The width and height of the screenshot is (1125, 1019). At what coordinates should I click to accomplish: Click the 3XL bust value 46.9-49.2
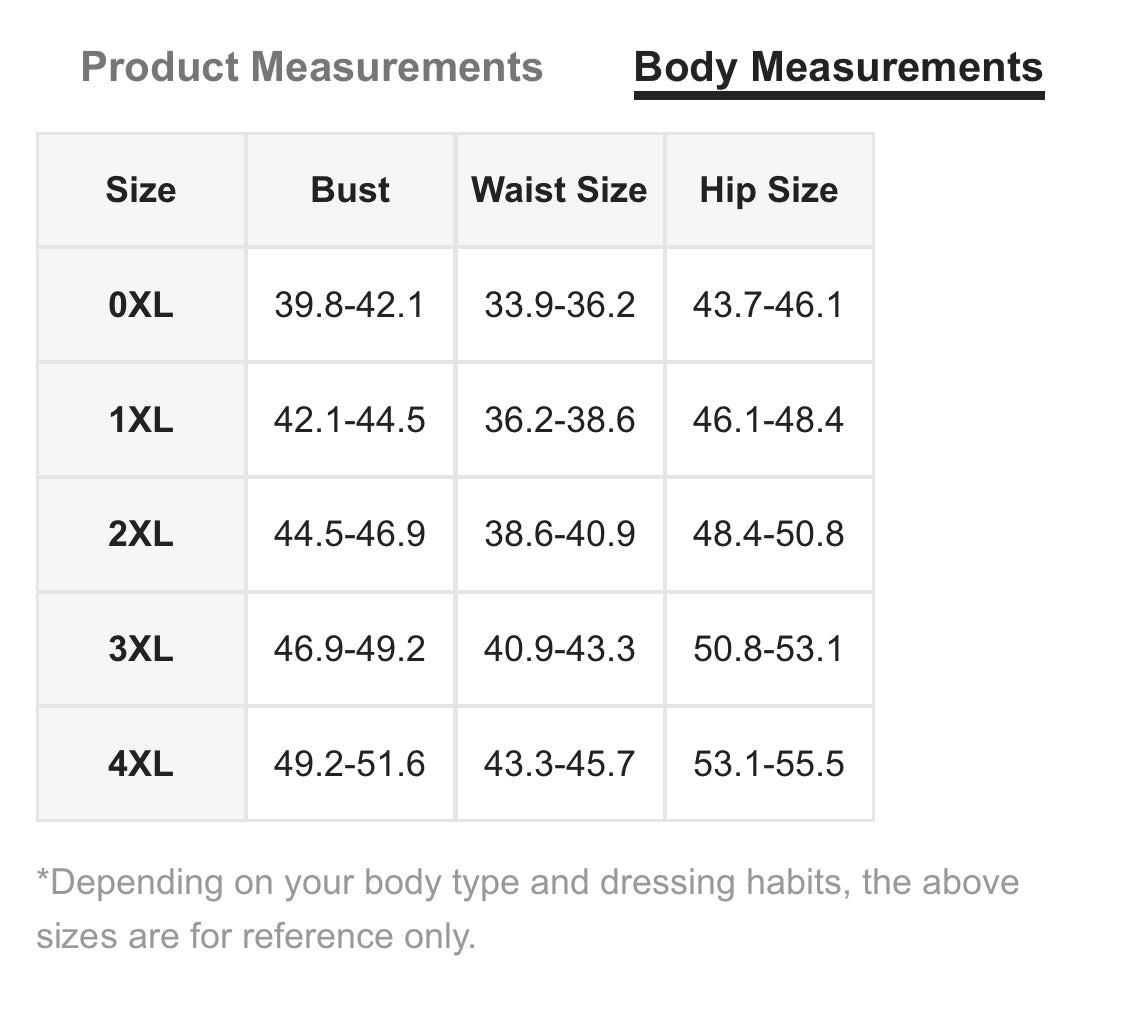point(350,649)
